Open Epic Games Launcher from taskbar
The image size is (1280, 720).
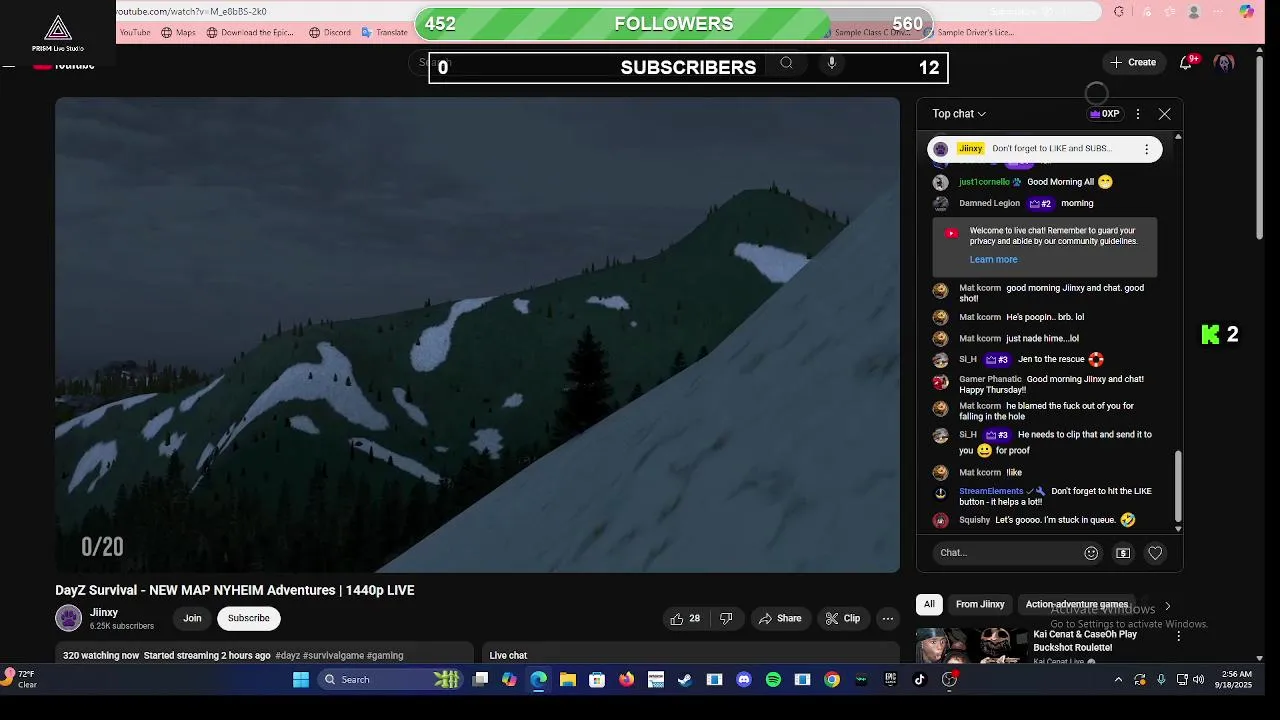point(890,680)
